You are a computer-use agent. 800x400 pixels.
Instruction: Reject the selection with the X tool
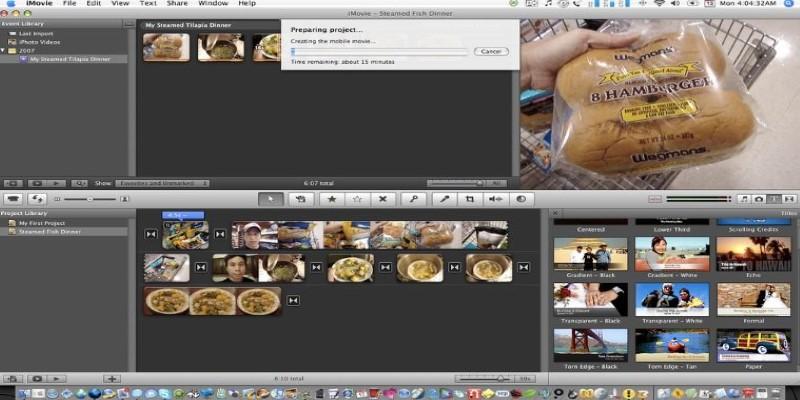click(x=382, y=199)
